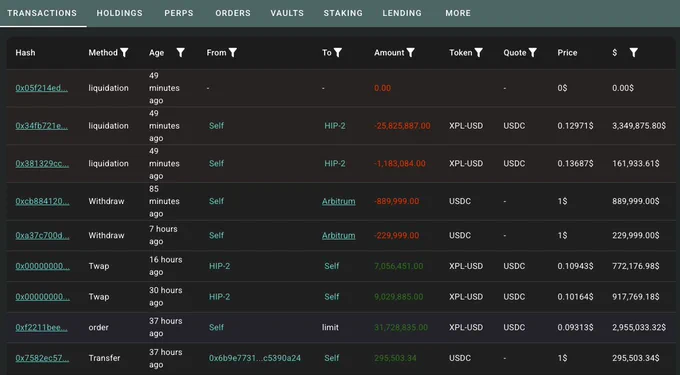Select the price 0.12971$
Viewport: 680px width, 375px height.
click(x=575, y=126)
